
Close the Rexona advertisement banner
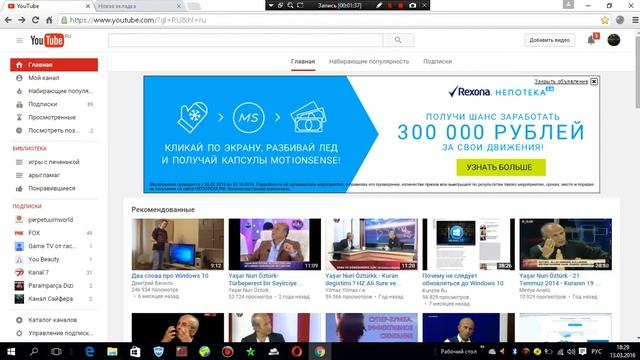(594, 82)
